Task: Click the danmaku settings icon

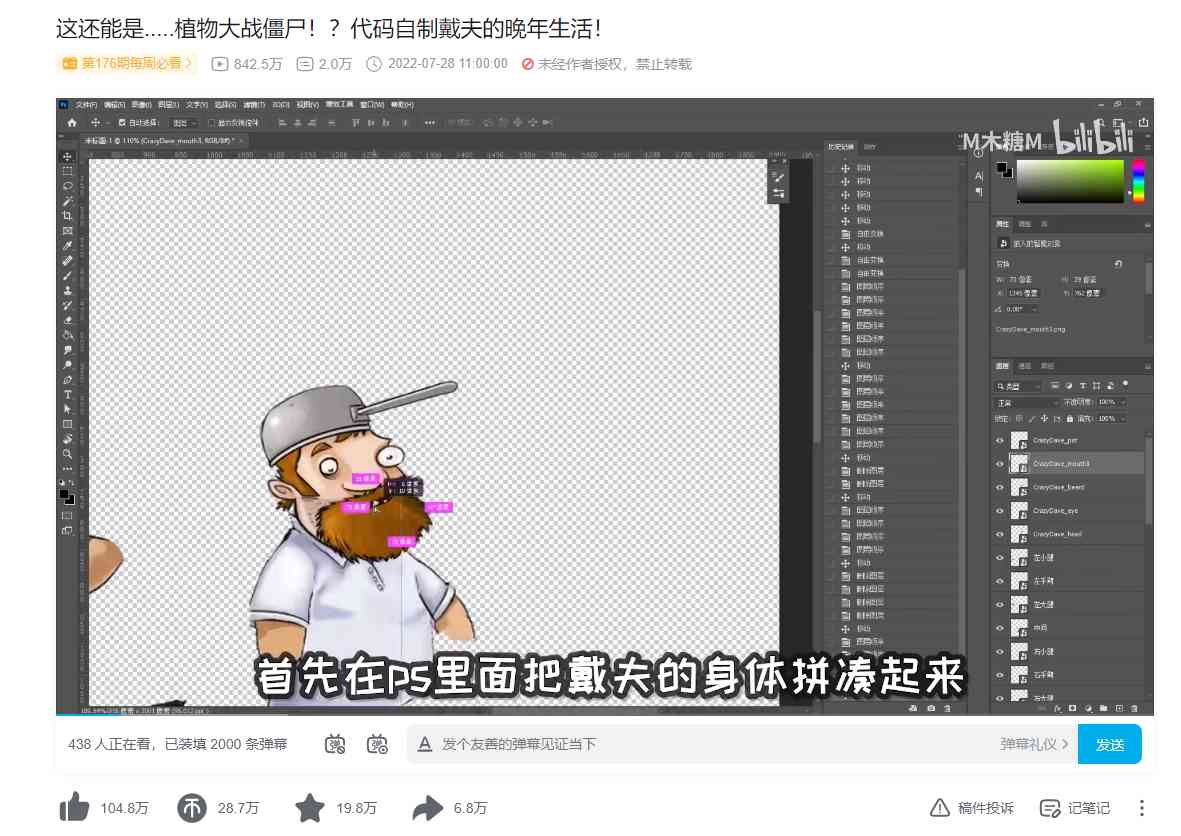Action: point(377,744)
